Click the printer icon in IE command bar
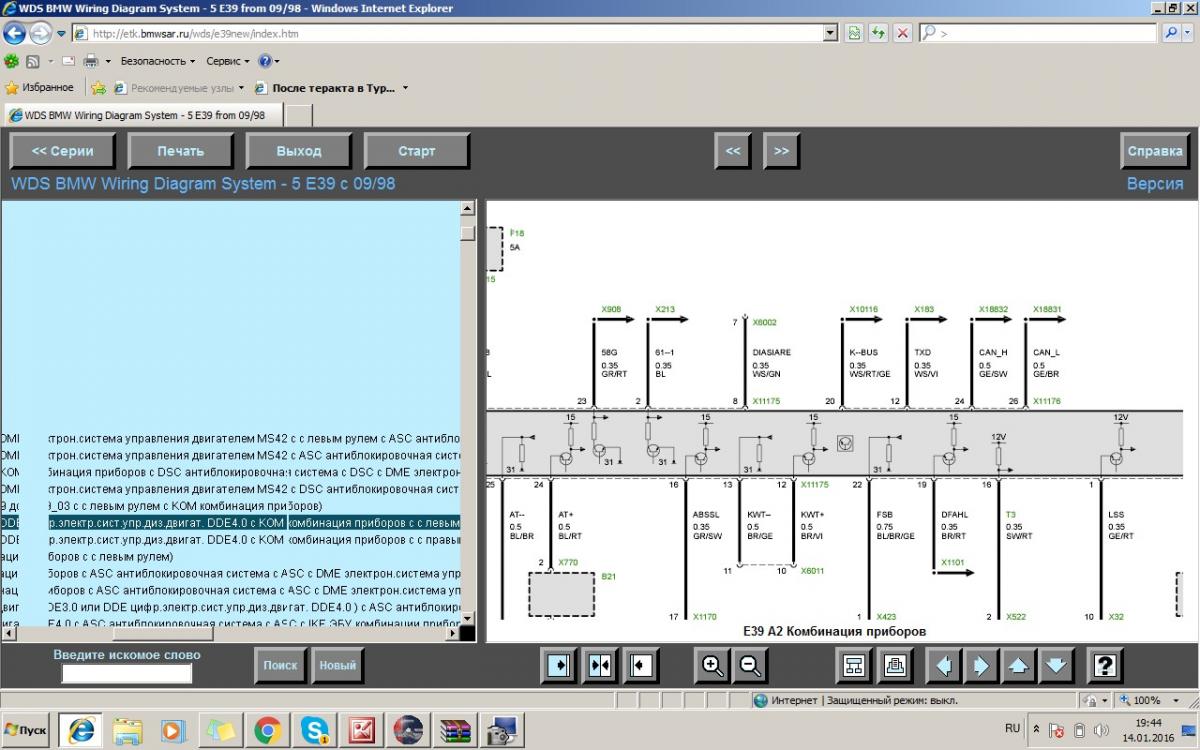The width and height of the screenshot is (1200, 750). pyautogui.click(x=90, y=61)
